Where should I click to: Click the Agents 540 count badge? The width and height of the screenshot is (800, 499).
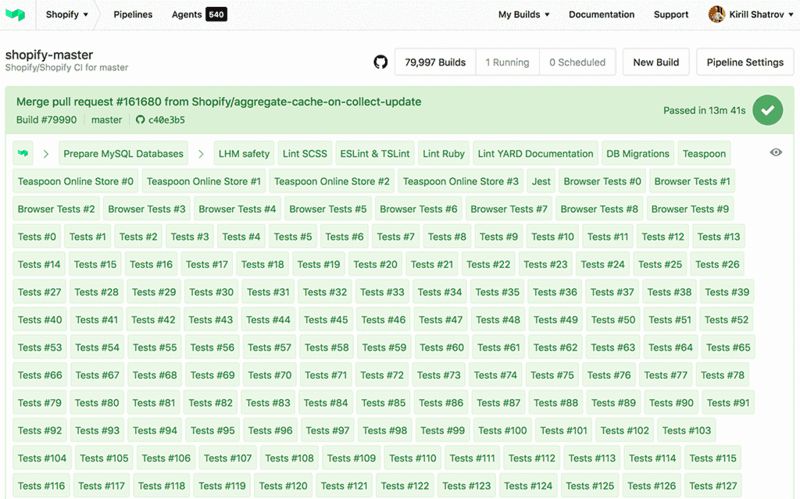[216, 14]
